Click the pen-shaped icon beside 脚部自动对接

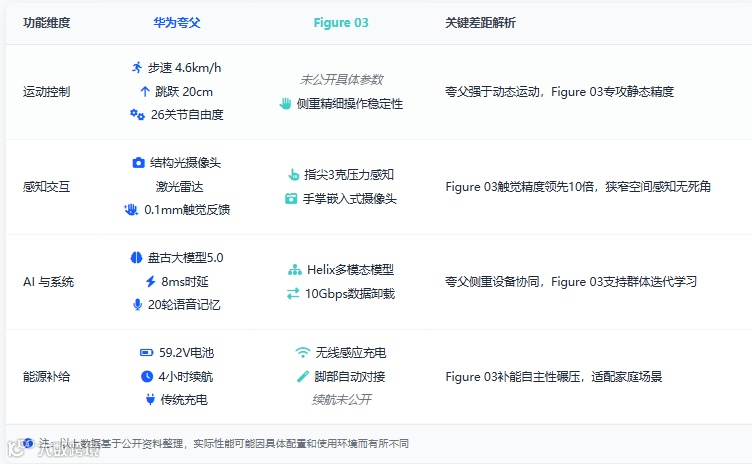point(303,376)
